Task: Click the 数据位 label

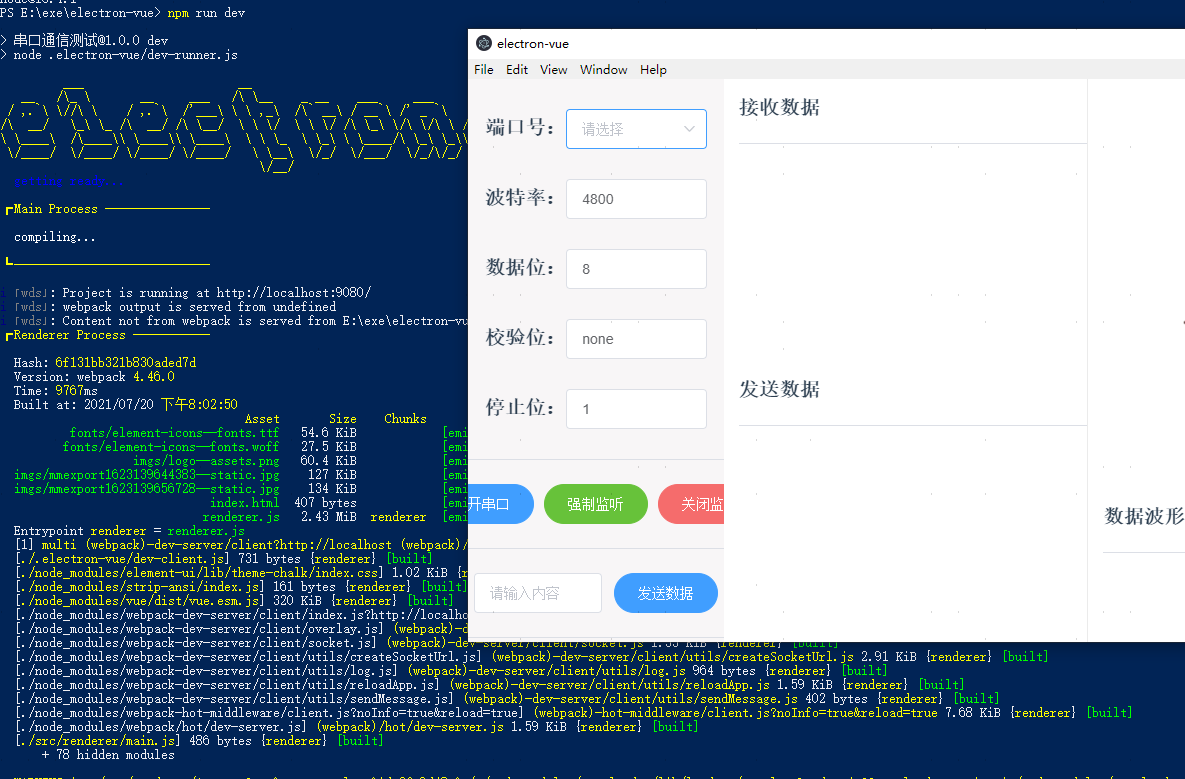Action: pyautogui.click(x=520, y=267)
